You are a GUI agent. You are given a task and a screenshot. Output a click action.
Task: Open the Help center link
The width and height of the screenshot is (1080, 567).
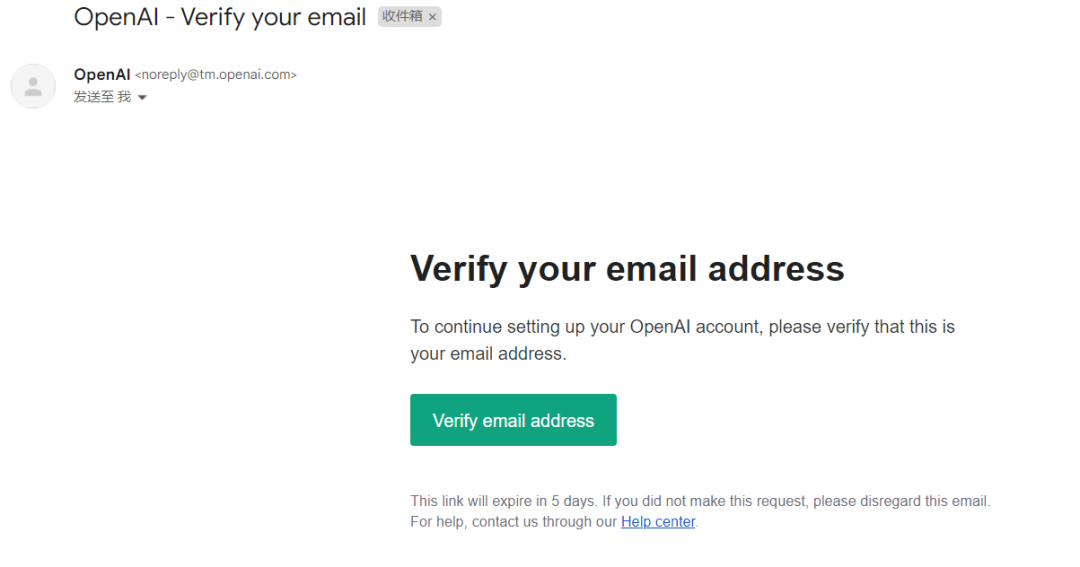[x=657, y=522]
